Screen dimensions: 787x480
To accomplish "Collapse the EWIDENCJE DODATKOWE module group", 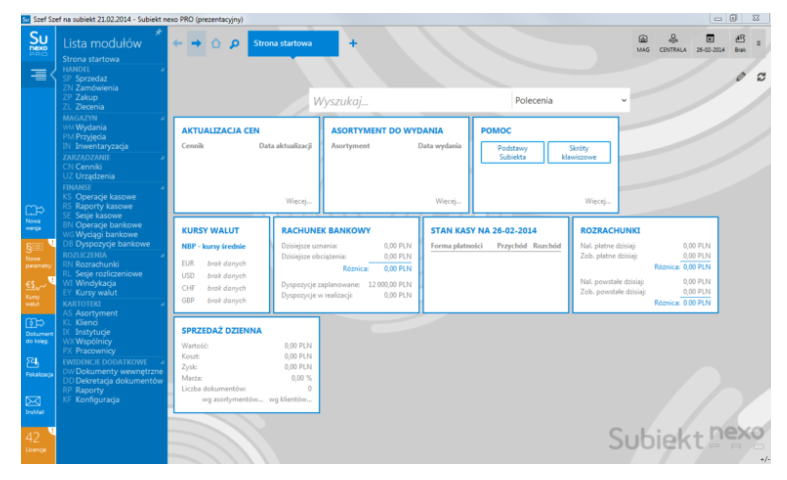I will (162, 362).
